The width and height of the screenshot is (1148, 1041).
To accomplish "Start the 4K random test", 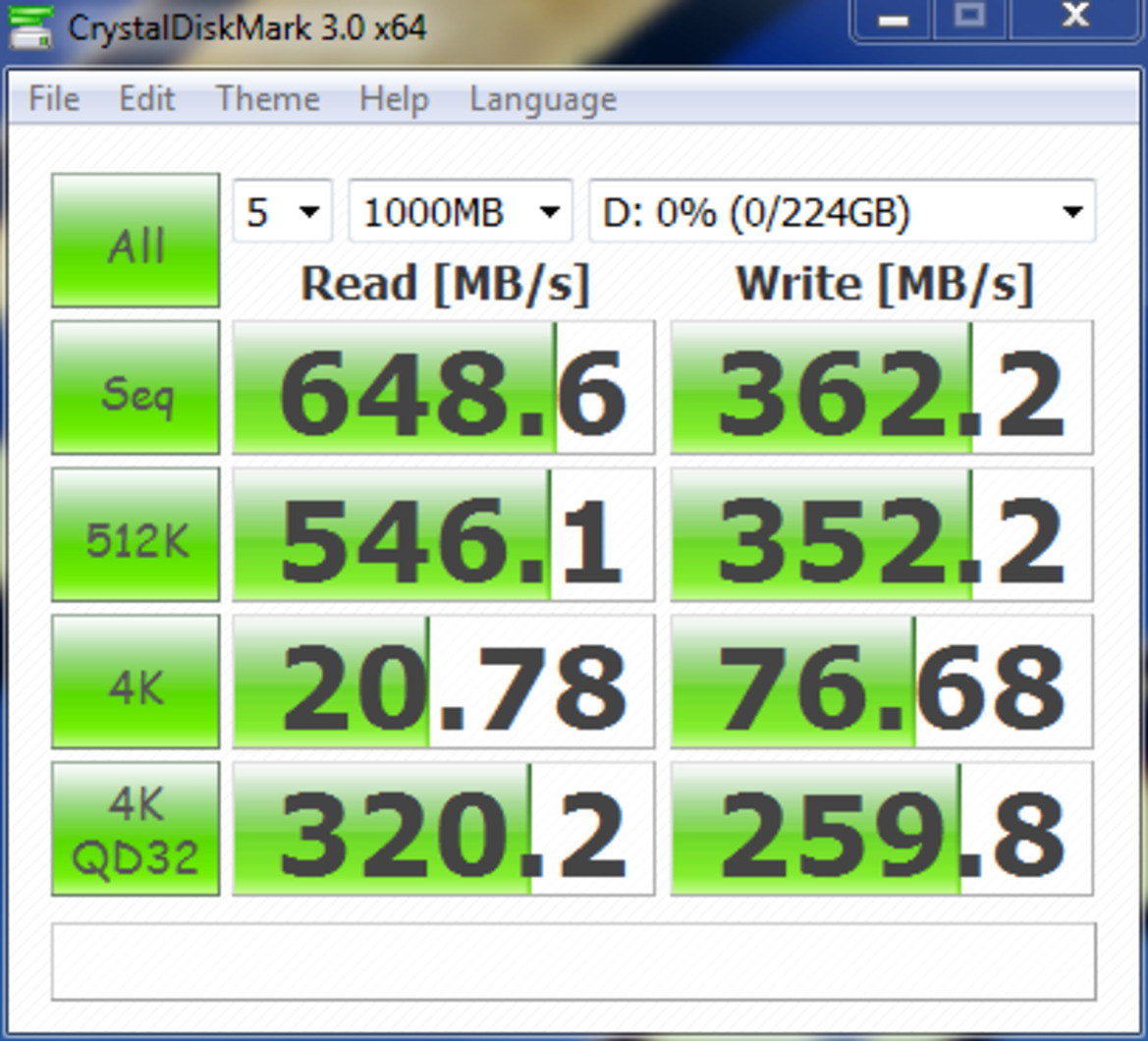I will click(136, 682).
